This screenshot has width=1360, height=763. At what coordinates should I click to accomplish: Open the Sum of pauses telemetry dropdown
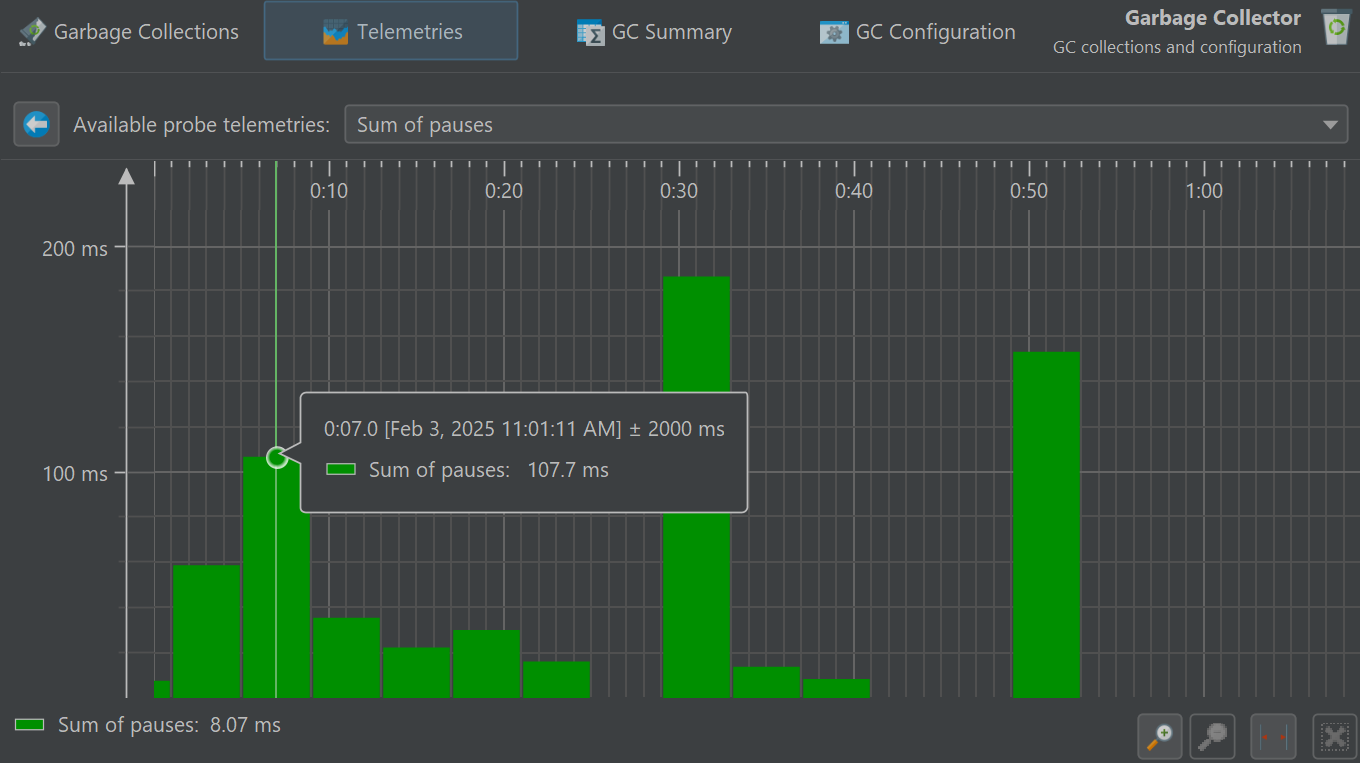tap(846, 125)
